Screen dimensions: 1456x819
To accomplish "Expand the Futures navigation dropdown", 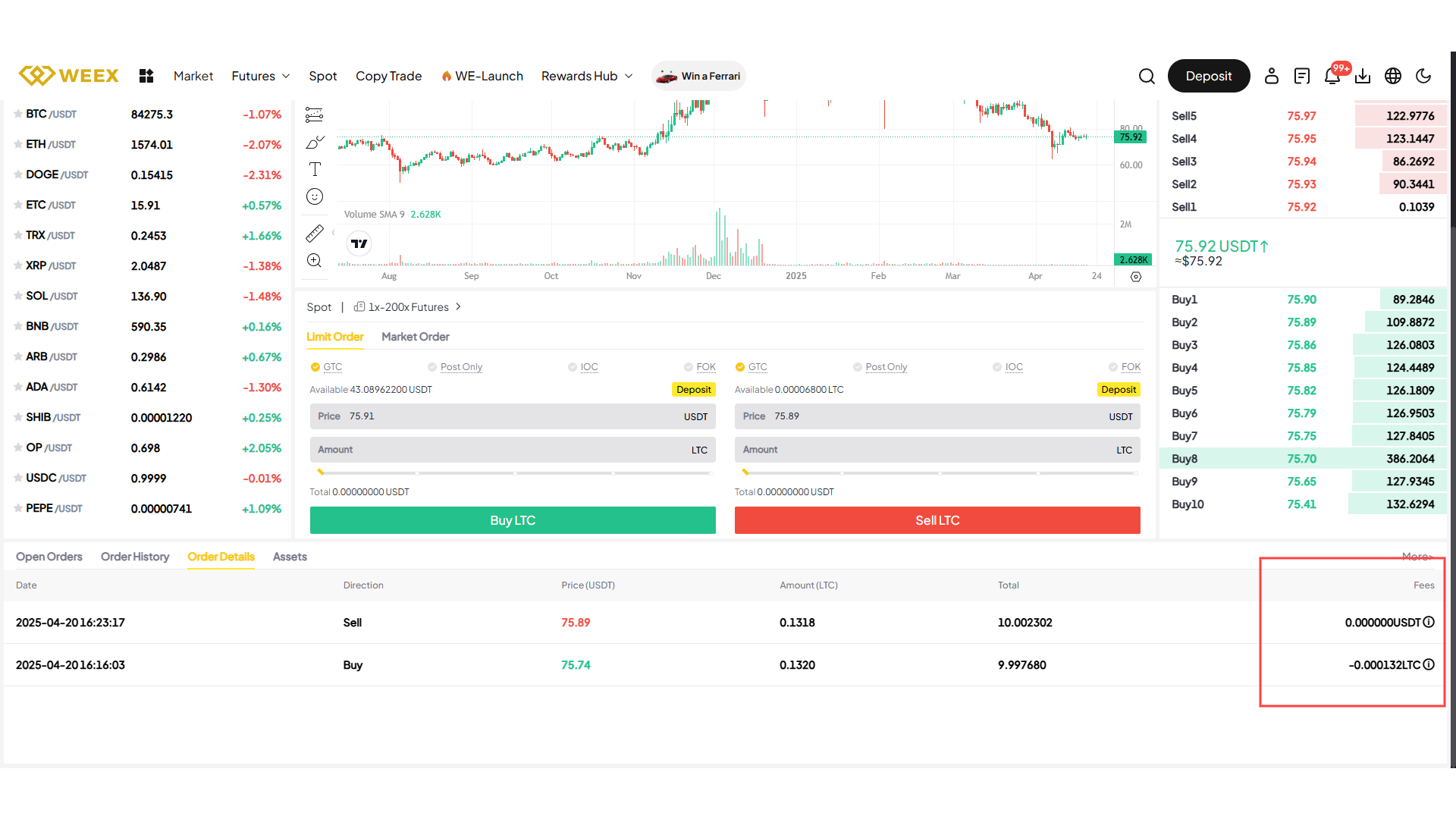I will tap(260, 76).
